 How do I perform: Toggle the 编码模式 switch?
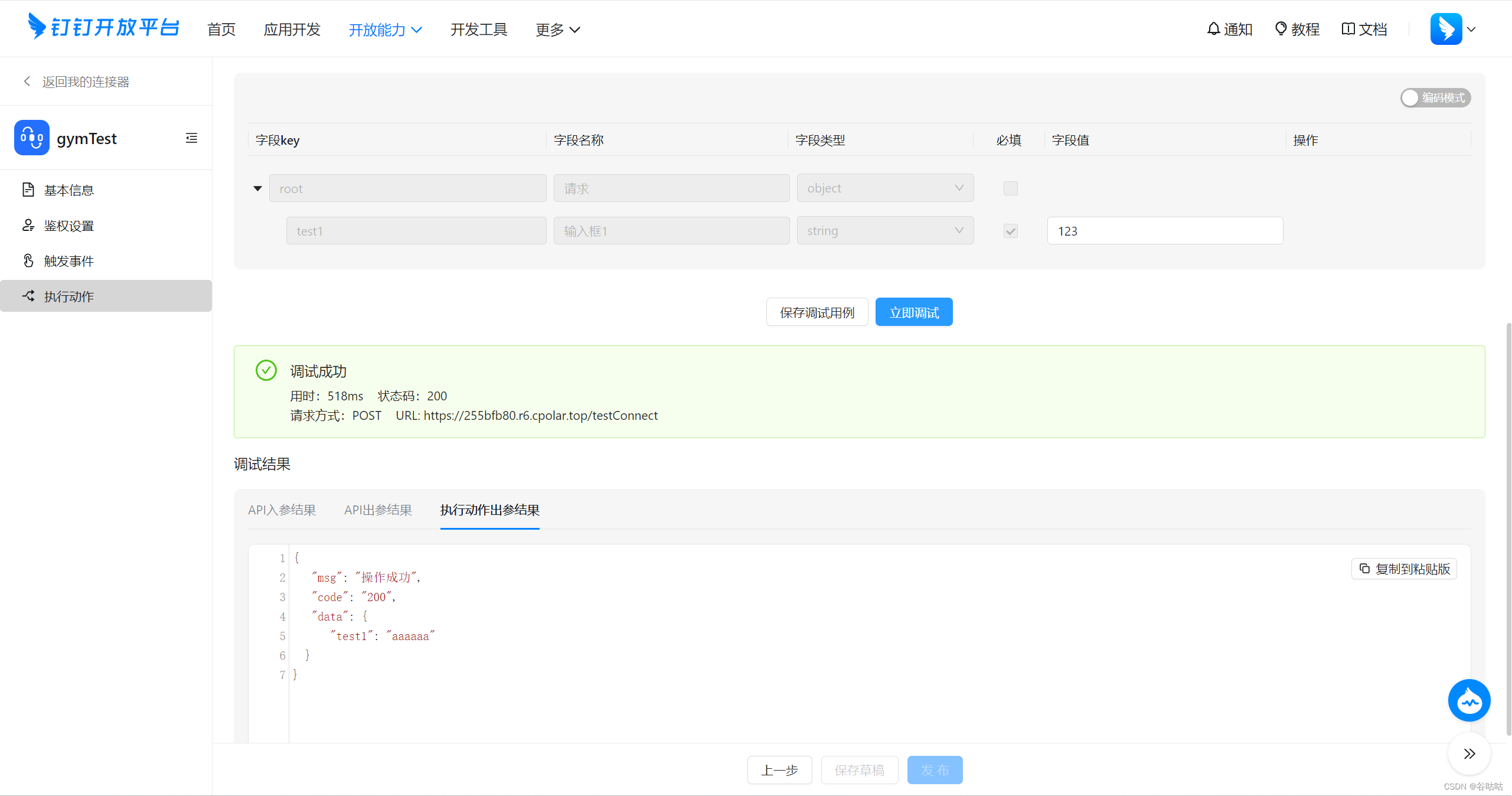(1435, 97)
